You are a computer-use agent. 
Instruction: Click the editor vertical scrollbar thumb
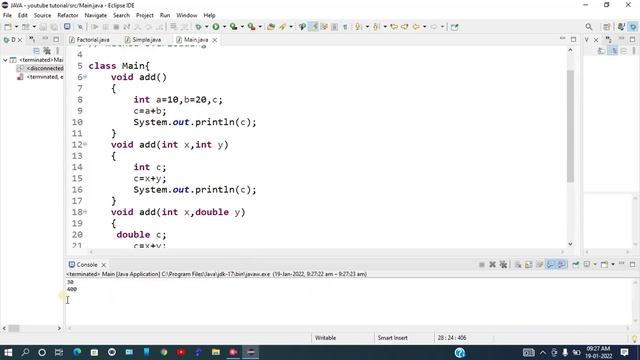pyautogui.click(x=570, y=126)
